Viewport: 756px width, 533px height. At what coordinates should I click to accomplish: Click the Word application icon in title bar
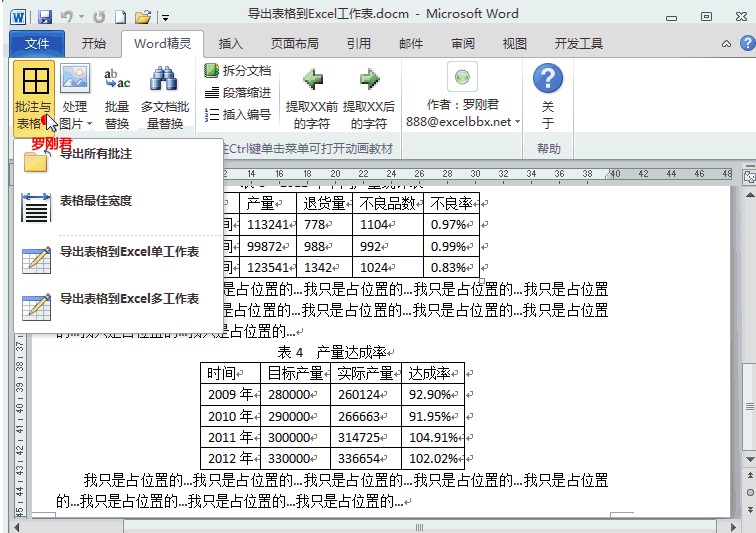(18, 18)
